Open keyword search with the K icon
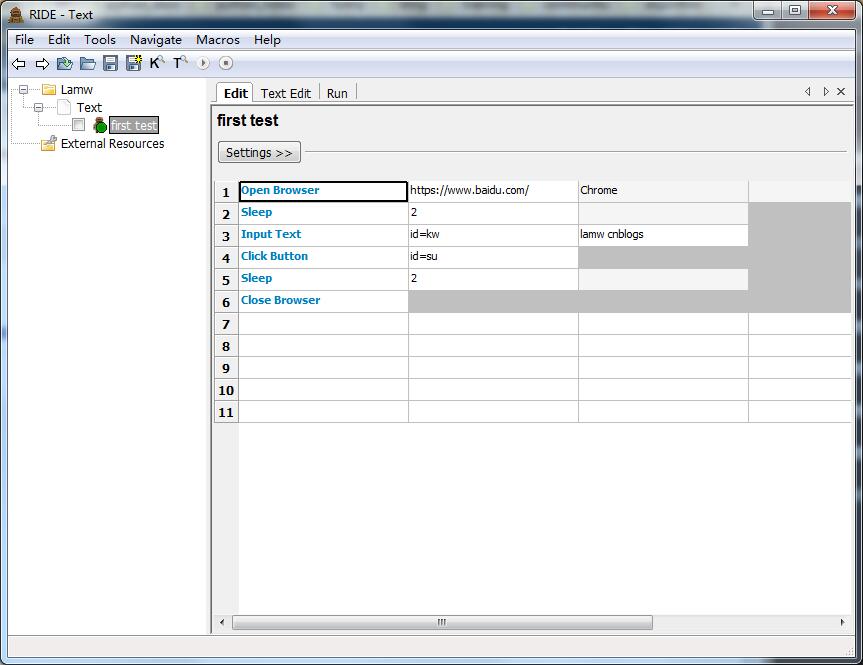The image size is (863, 665). point(157,62)
